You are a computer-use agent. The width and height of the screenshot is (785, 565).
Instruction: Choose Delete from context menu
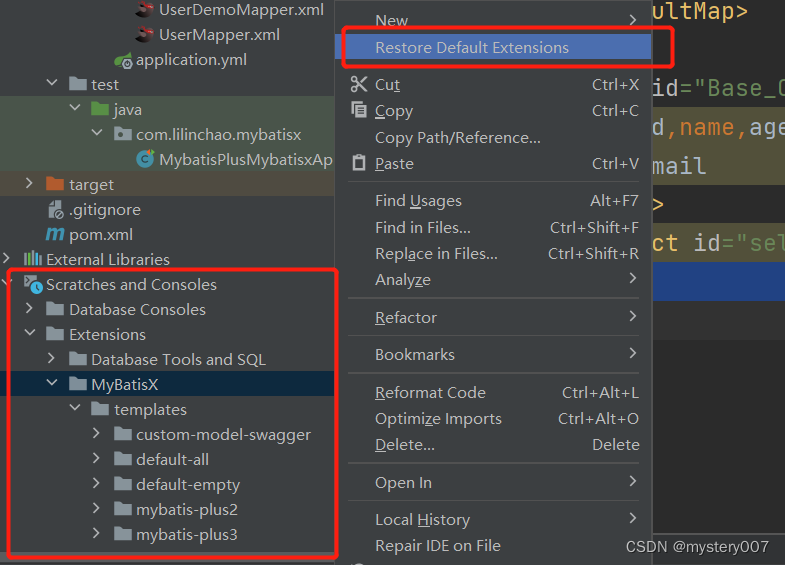pyautogui.click(x=493, y=445)
